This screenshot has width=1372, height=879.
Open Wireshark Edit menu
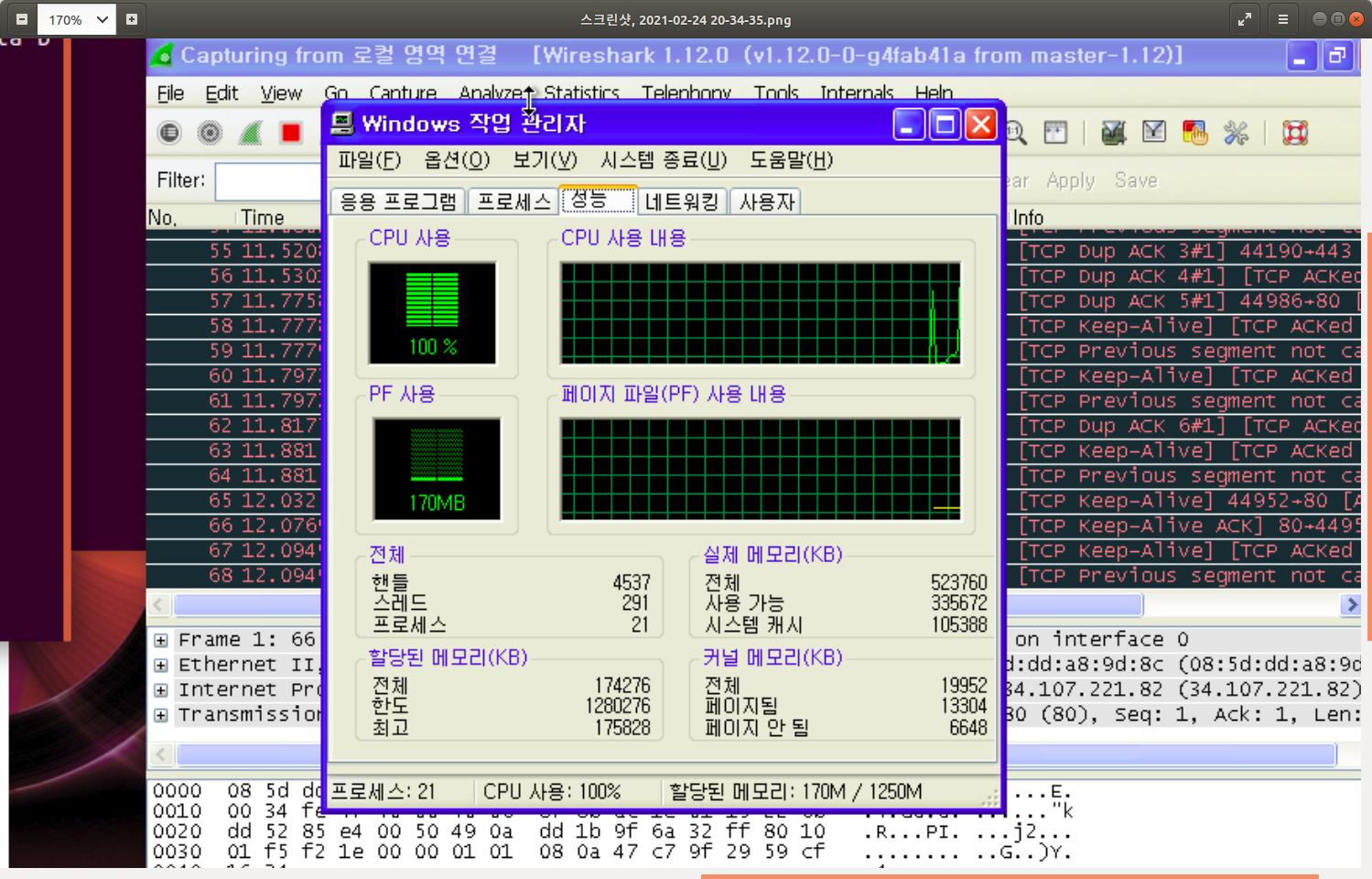click(x=221, y=93)
